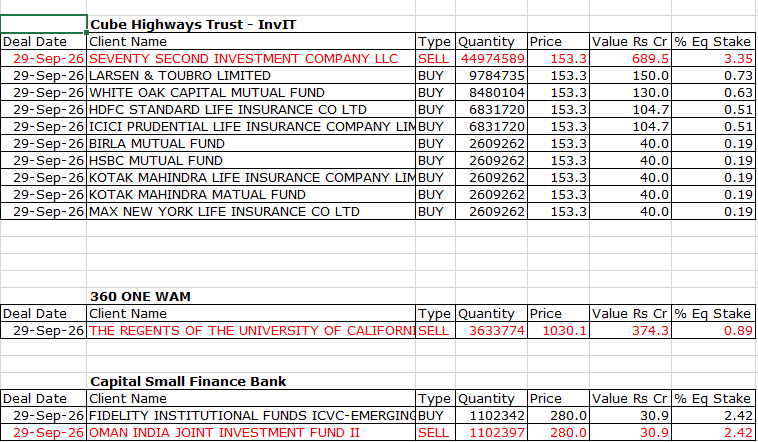Click MAX NEW YORK LIFE INSURANCE cell
The width and height of the screenshot is (758, 442).
(x=251, y=211)
